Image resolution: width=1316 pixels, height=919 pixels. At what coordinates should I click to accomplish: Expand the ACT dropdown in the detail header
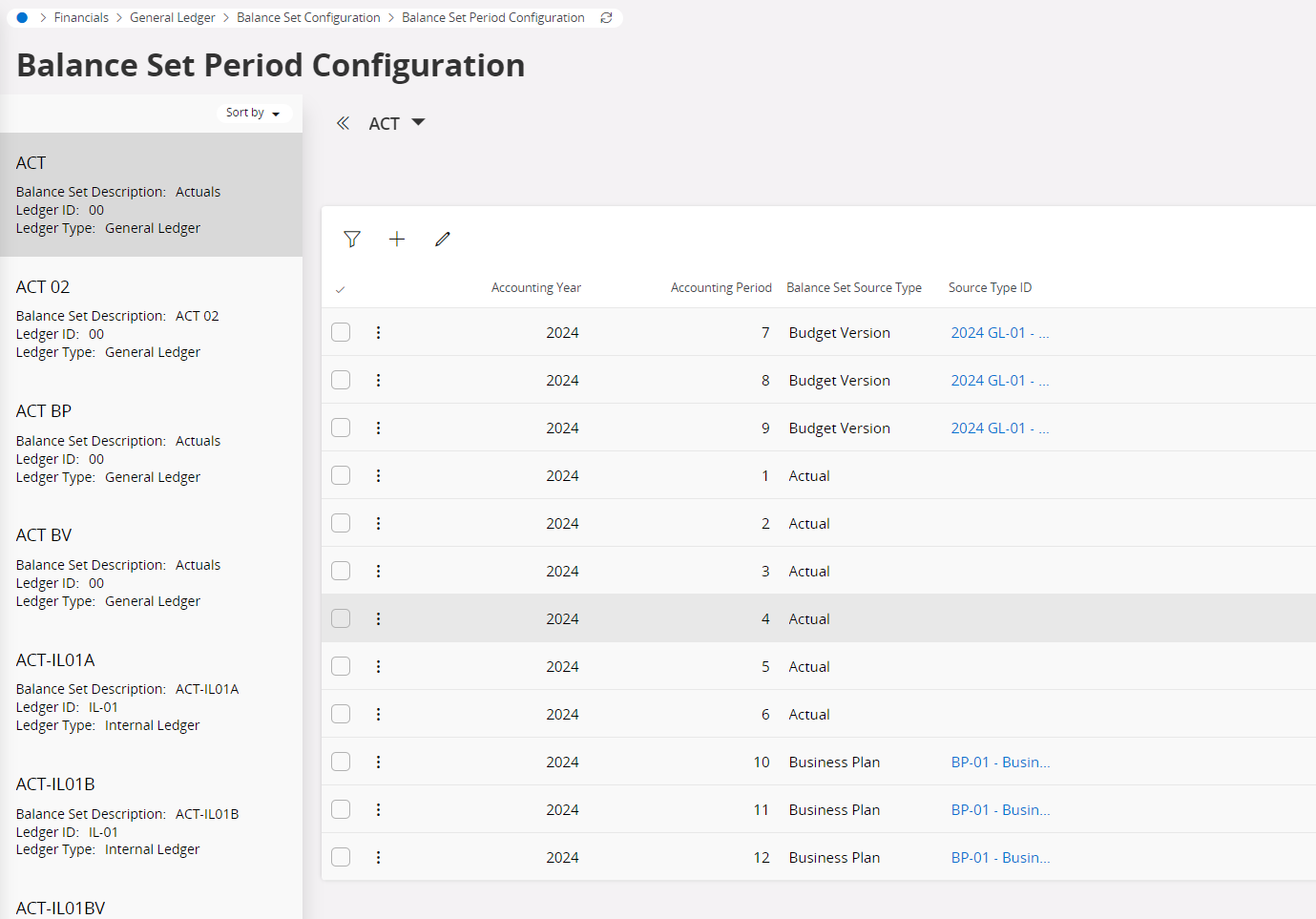tap(418, 122)
